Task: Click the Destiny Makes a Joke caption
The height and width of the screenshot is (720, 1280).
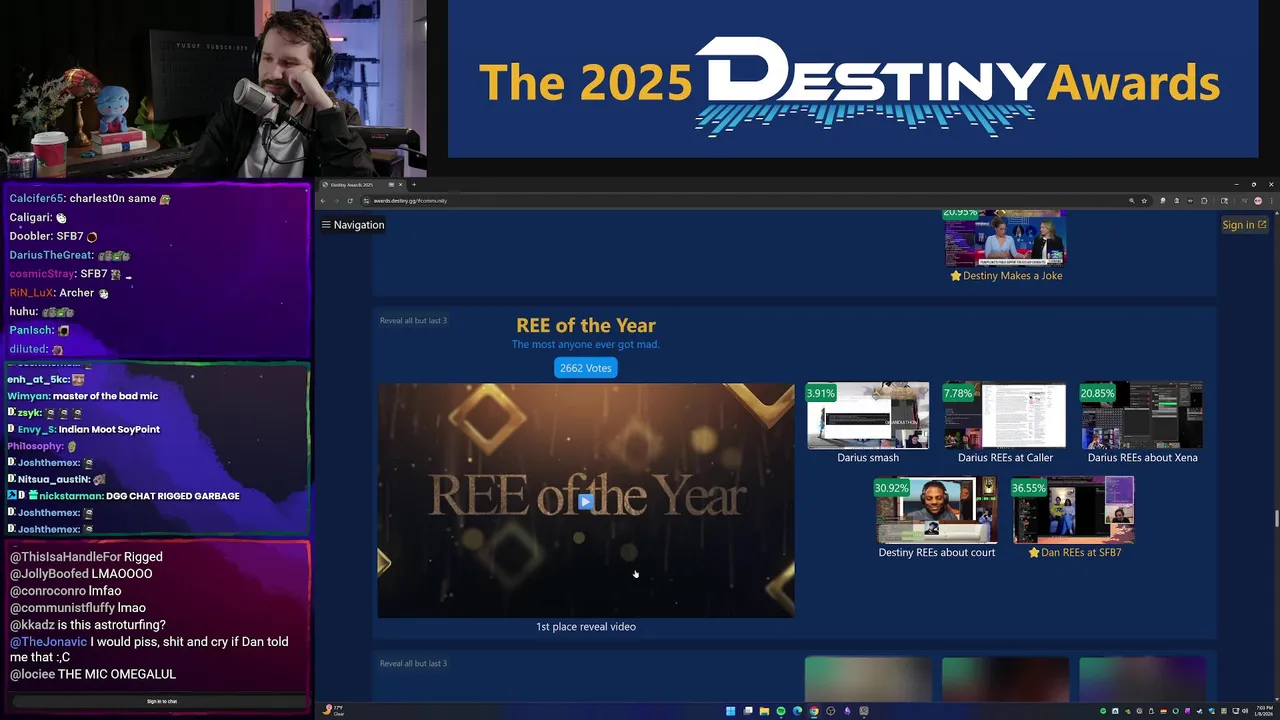Action: 1006,276
